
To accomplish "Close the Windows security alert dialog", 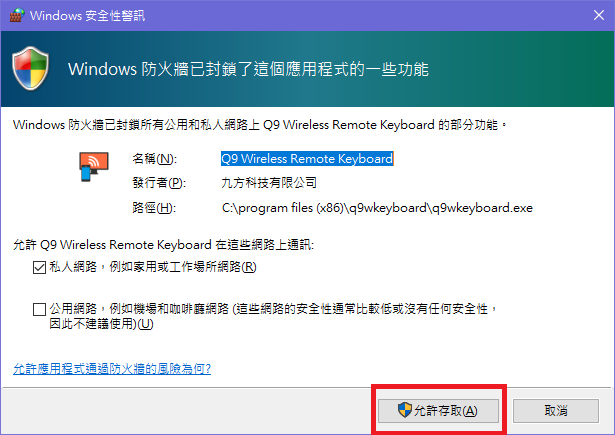I will 599,15.
